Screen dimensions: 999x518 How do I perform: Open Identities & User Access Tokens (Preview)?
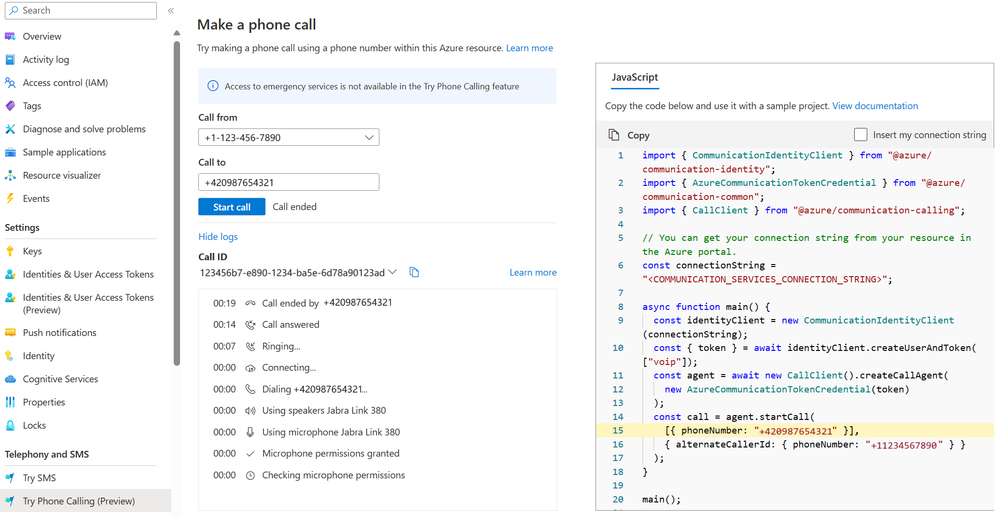[x=88, y=303]
